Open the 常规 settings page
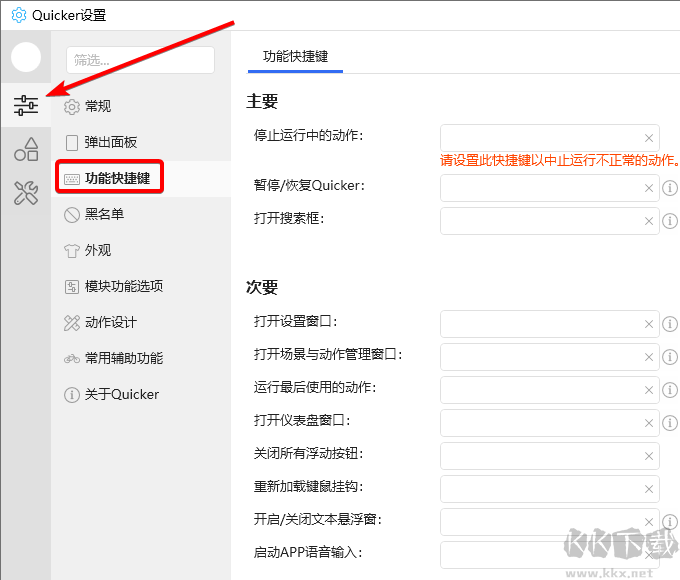Screen dimensions: 680x580 pos(141,106)
